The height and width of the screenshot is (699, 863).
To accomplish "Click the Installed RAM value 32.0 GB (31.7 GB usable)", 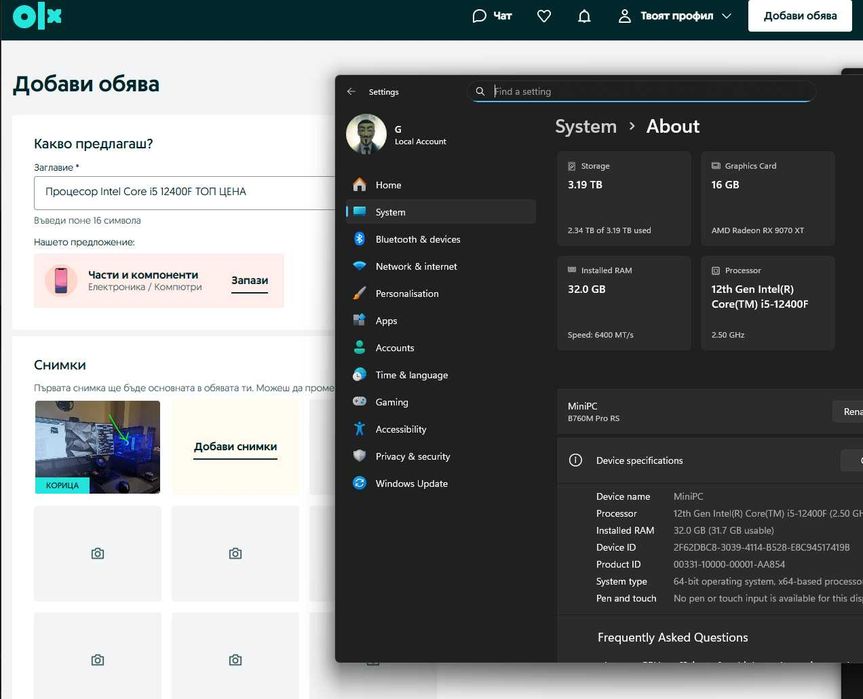I will point(723,530).
